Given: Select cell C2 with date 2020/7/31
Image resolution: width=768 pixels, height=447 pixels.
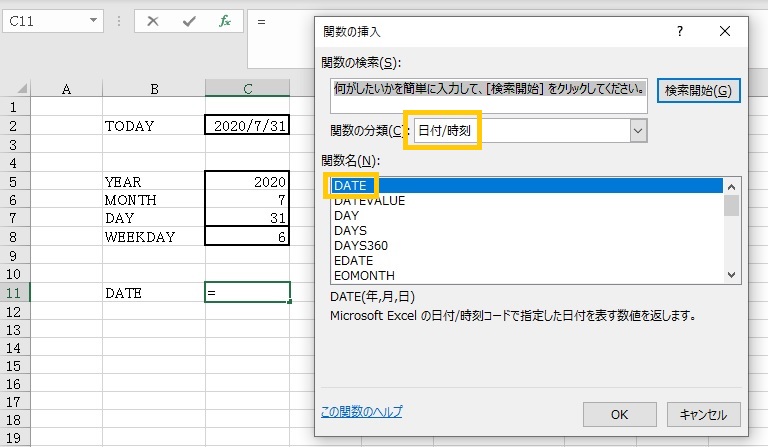Looking at the screenshot, I should (247, 126).
